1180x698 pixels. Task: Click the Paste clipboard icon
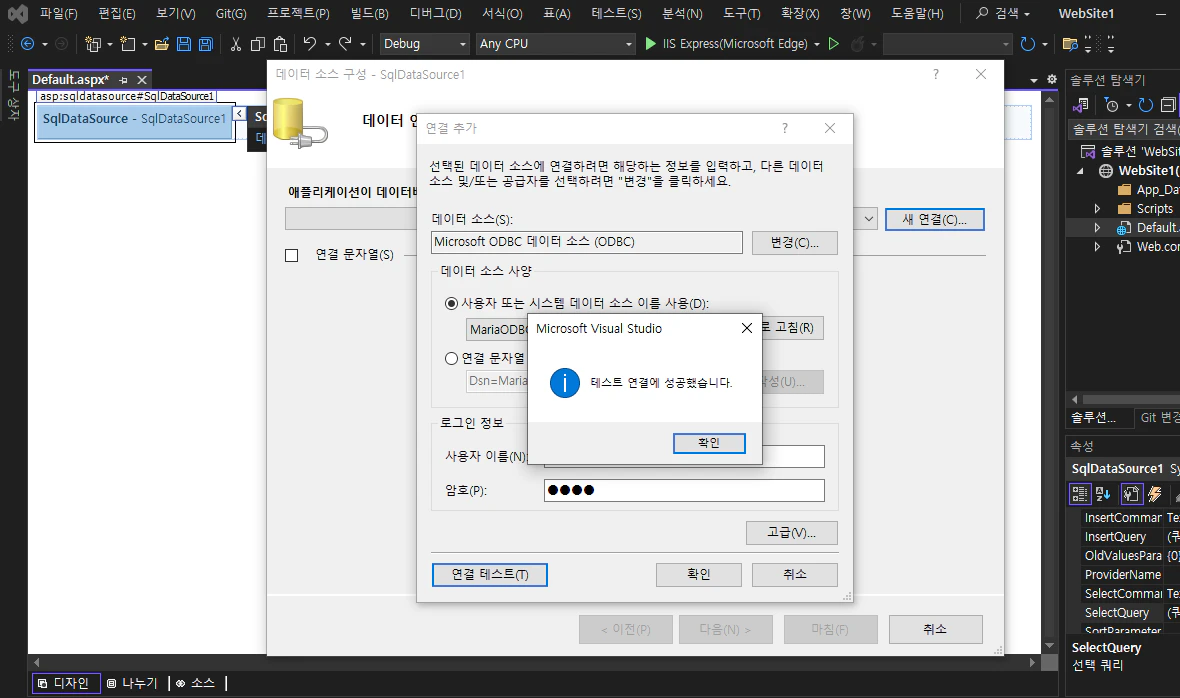coord(280,44)
